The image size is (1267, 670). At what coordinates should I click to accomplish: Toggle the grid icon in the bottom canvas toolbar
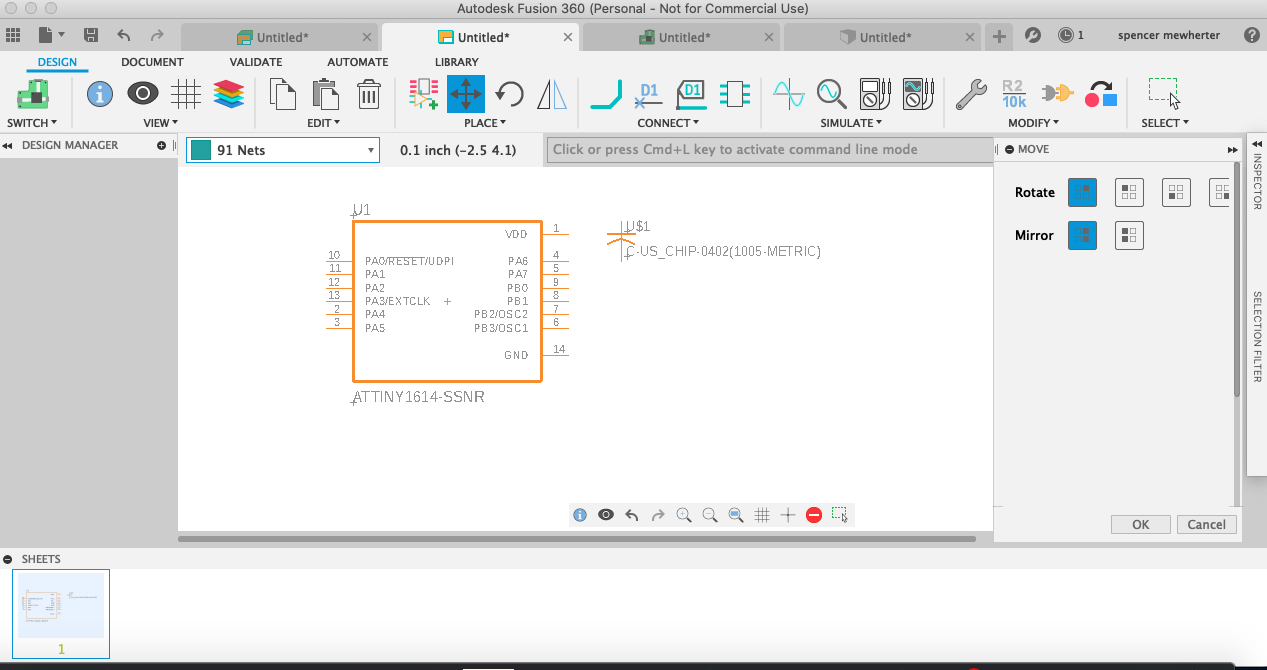tap(762, 515)
